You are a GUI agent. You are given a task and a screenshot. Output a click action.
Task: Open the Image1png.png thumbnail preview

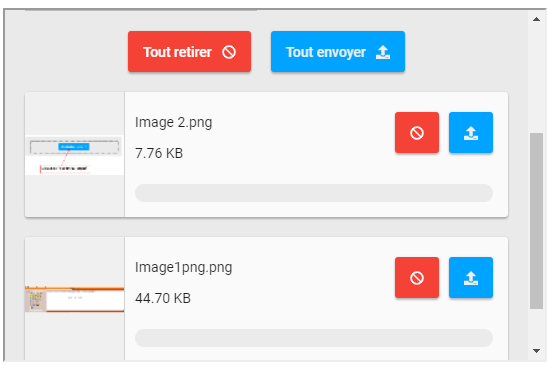point(74,299)
